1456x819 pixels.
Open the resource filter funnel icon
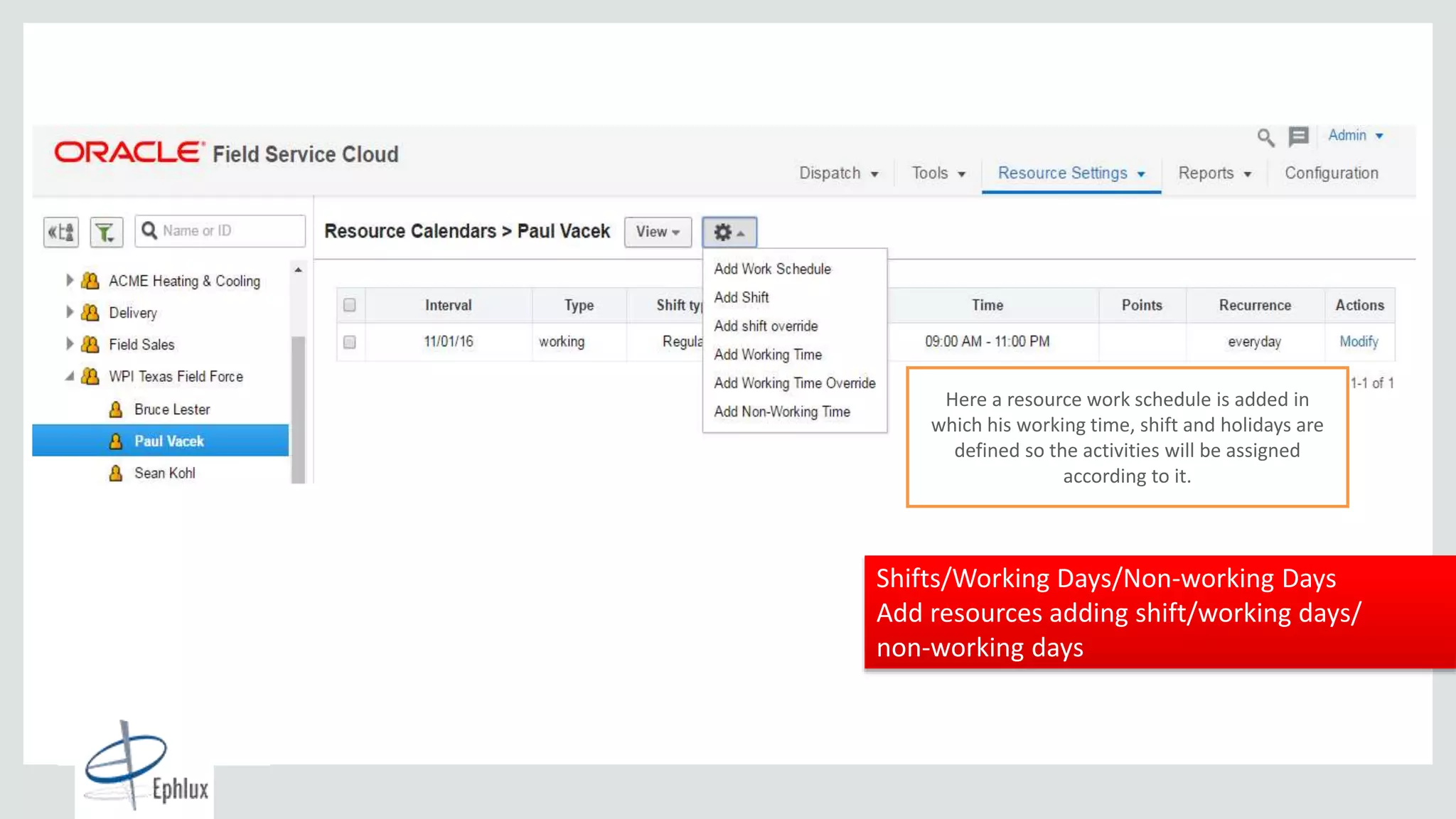point(106,232)
